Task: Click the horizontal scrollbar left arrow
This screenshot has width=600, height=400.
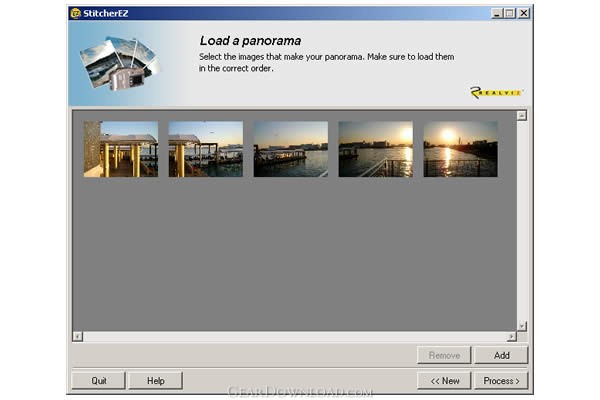Action: (x=78, y=337)
